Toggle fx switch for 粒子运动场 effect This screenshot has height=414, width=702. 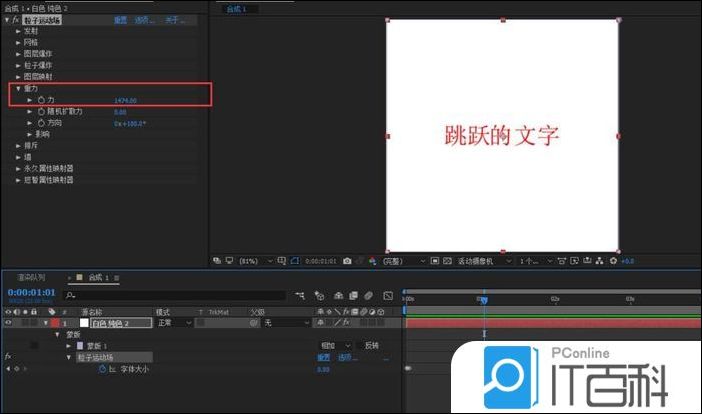tap(8, 357)
